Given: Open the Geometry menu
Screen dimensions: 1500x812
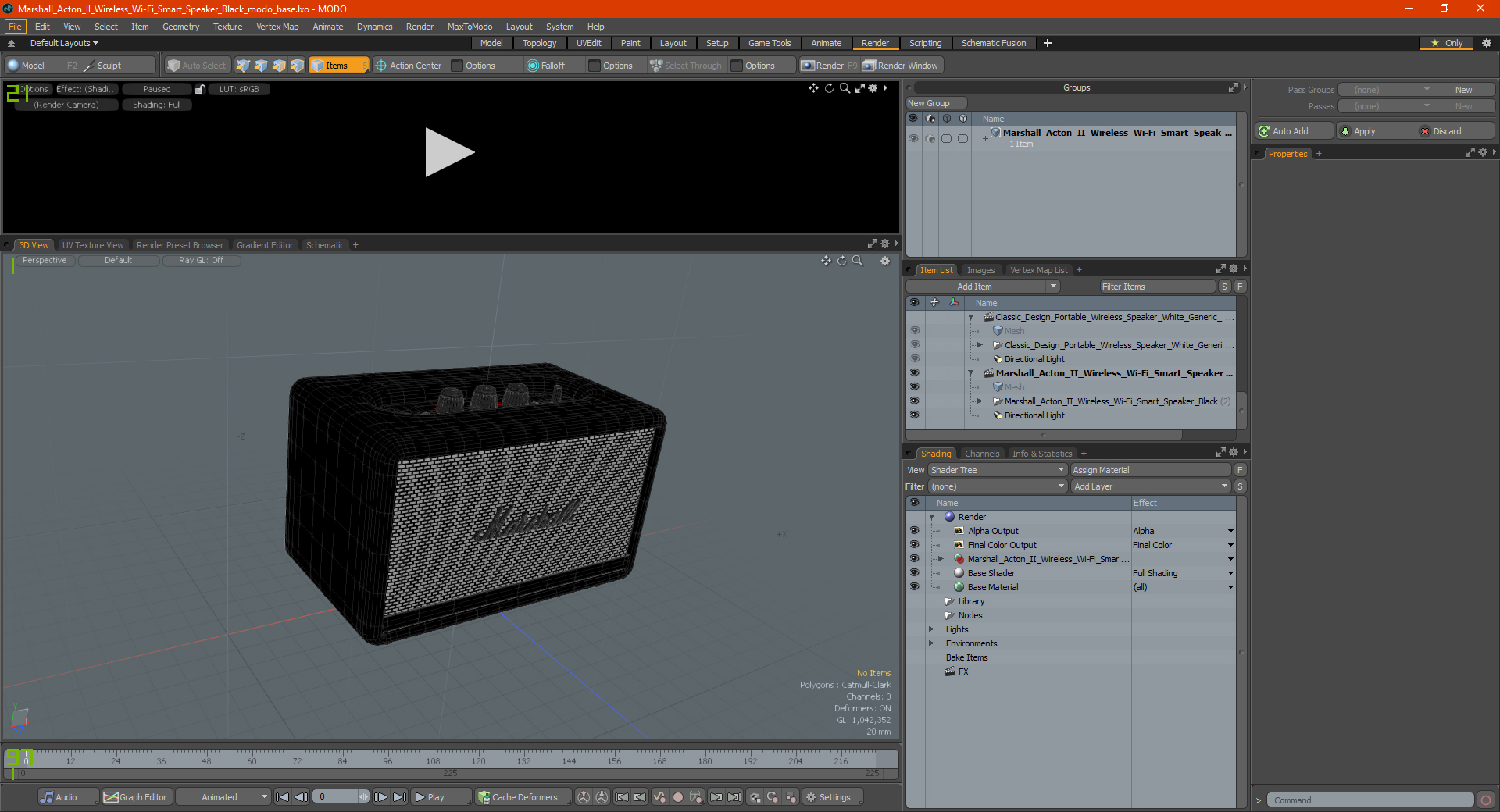Looking at the screenshot, I should point(180,27).
